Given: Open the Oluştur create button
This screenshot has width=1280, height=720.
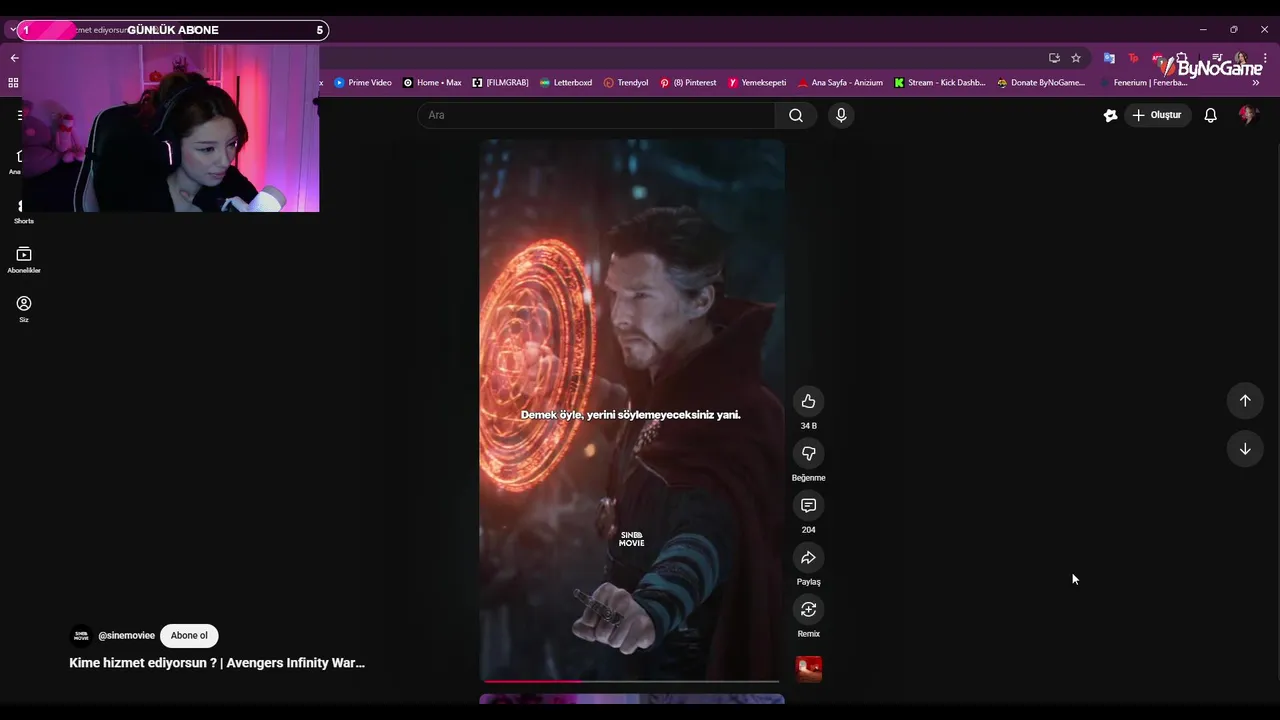Looking at the screenshot, I should pyautogui.click(x=1157, y=115).
